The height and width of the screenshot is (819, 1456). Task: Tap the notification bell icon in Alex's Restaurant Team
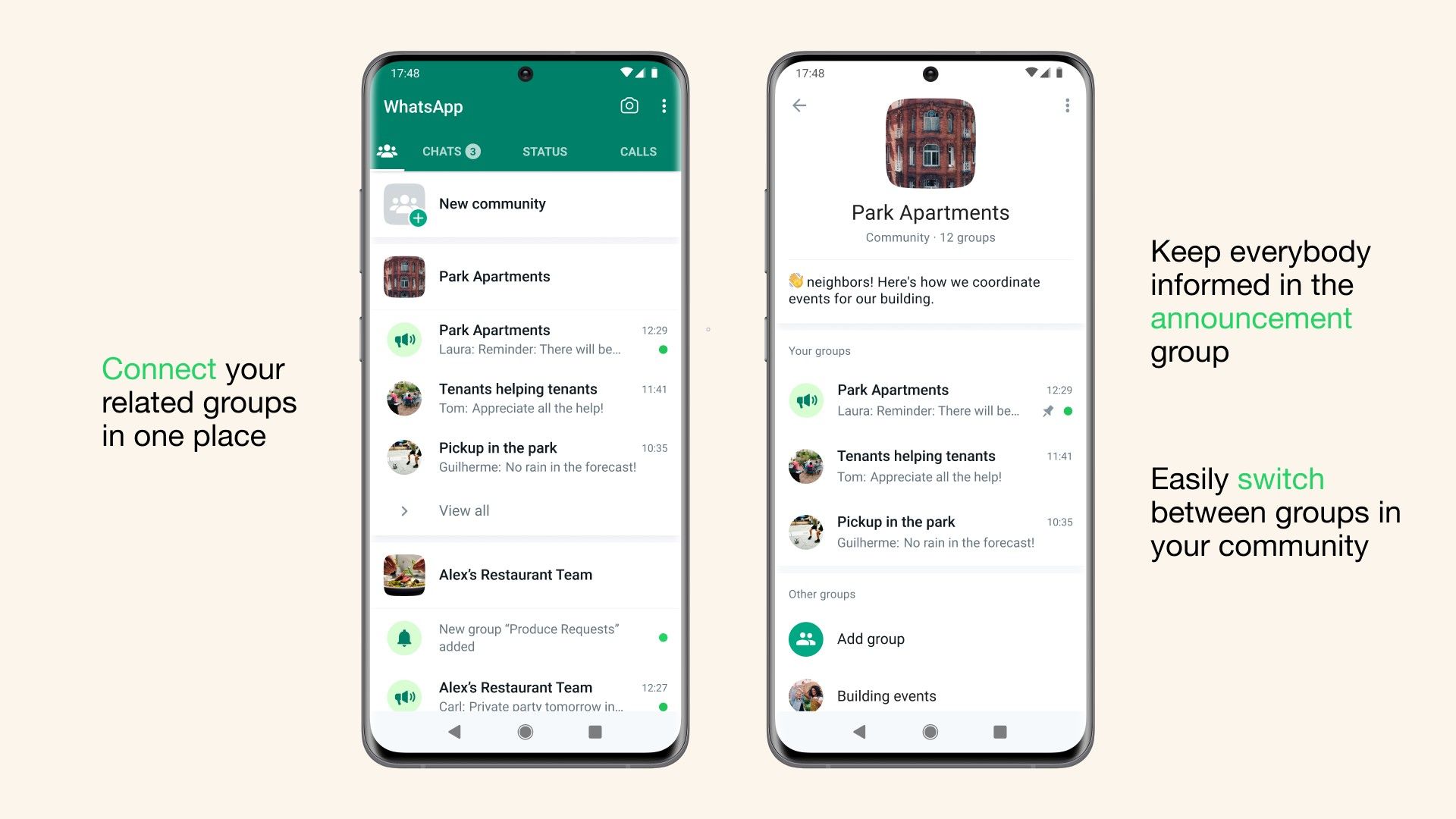tap(405, 638)
